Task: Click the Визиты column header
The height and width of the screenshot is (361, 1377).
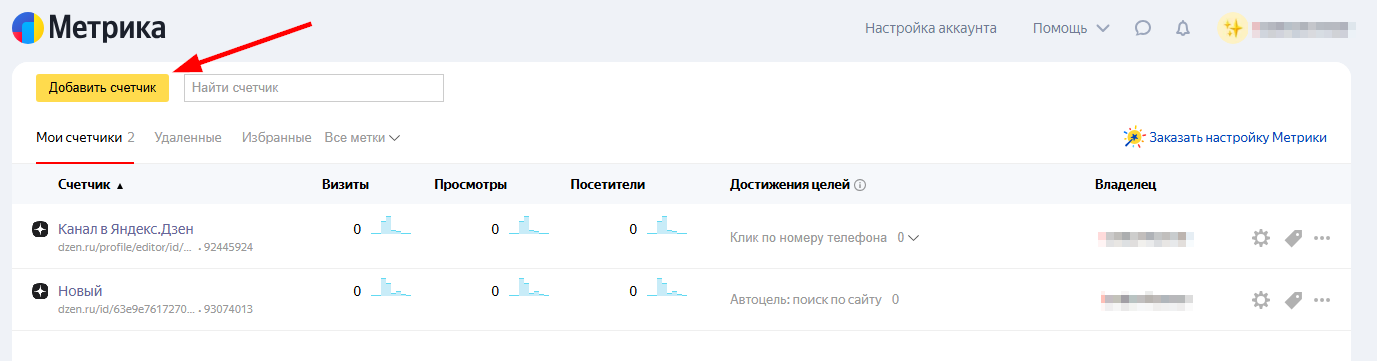Action: click(346, 184)
